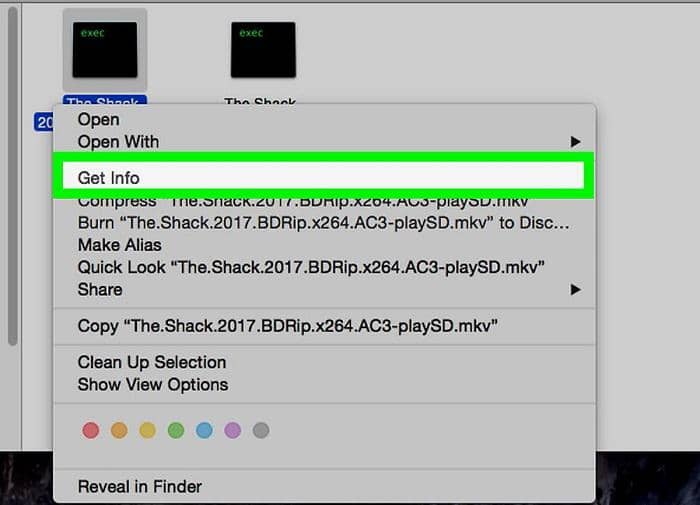Viewport: 700px width, 505px height.
Task: Select Burn to Disc menu entry
Action: 325,223
